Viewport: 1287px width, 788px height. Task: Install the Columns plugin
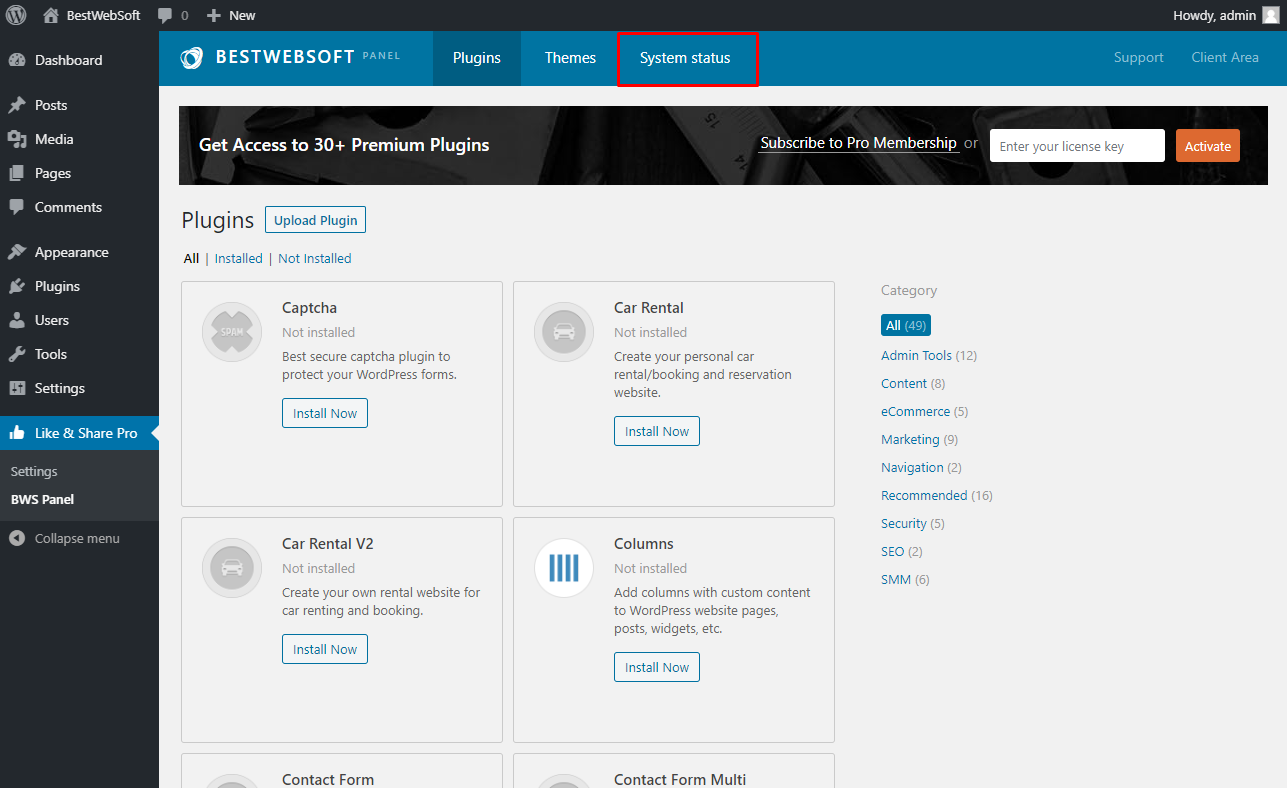pyautogui.click(x=657, y=667)
